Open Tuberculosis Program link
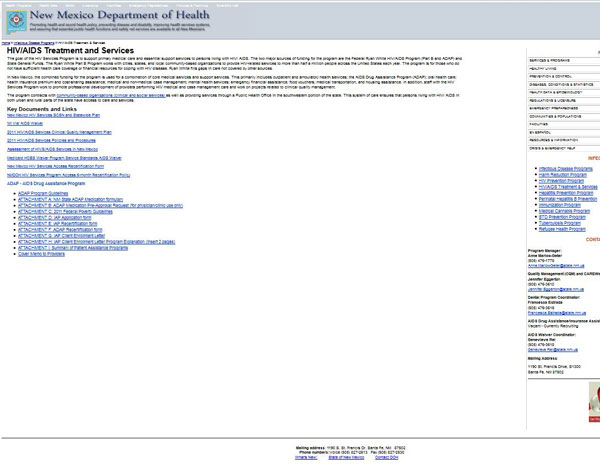This screenshot has height=464, width=600. (x=560, y=223)
